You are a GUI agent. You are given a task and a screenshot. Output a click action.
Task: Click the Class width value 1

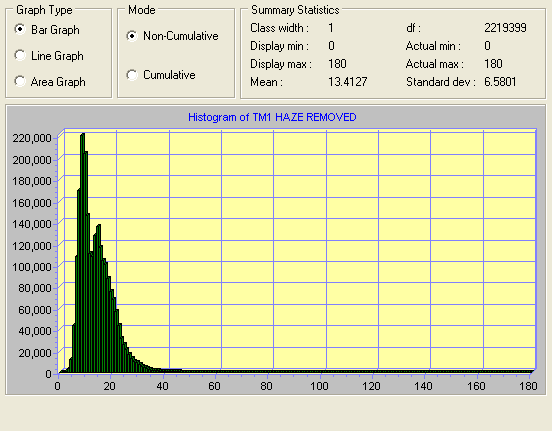pyautogui.click(x=331, y=28)
